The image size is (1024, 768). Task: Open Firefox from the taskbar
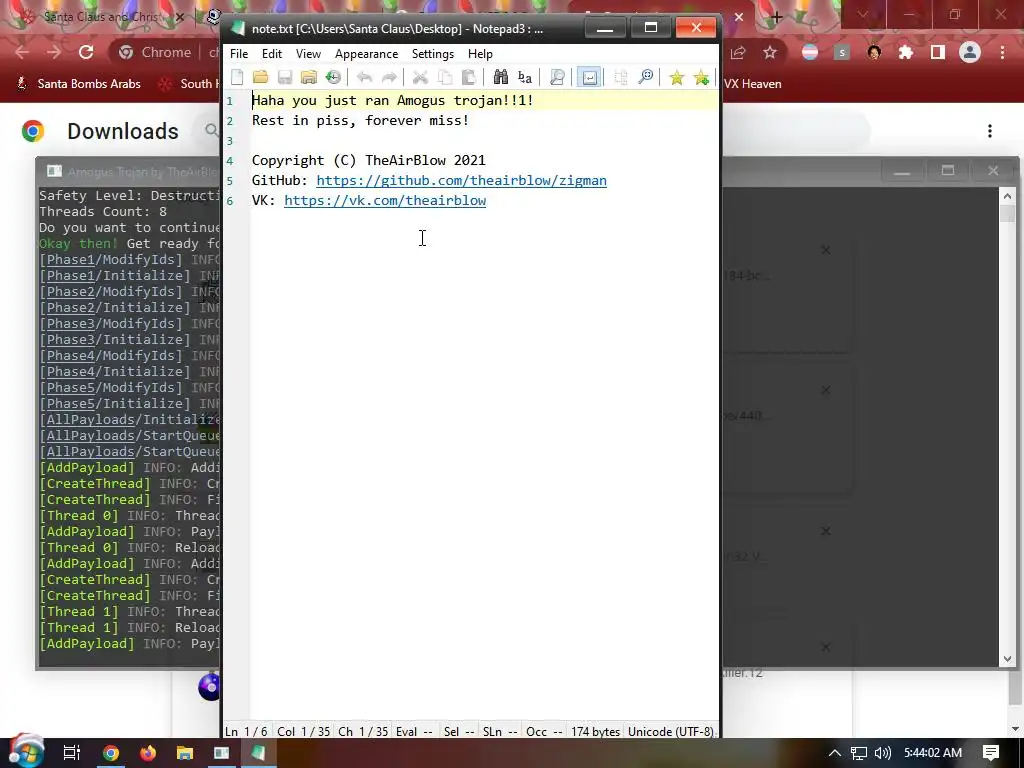(x=148, y=753)
